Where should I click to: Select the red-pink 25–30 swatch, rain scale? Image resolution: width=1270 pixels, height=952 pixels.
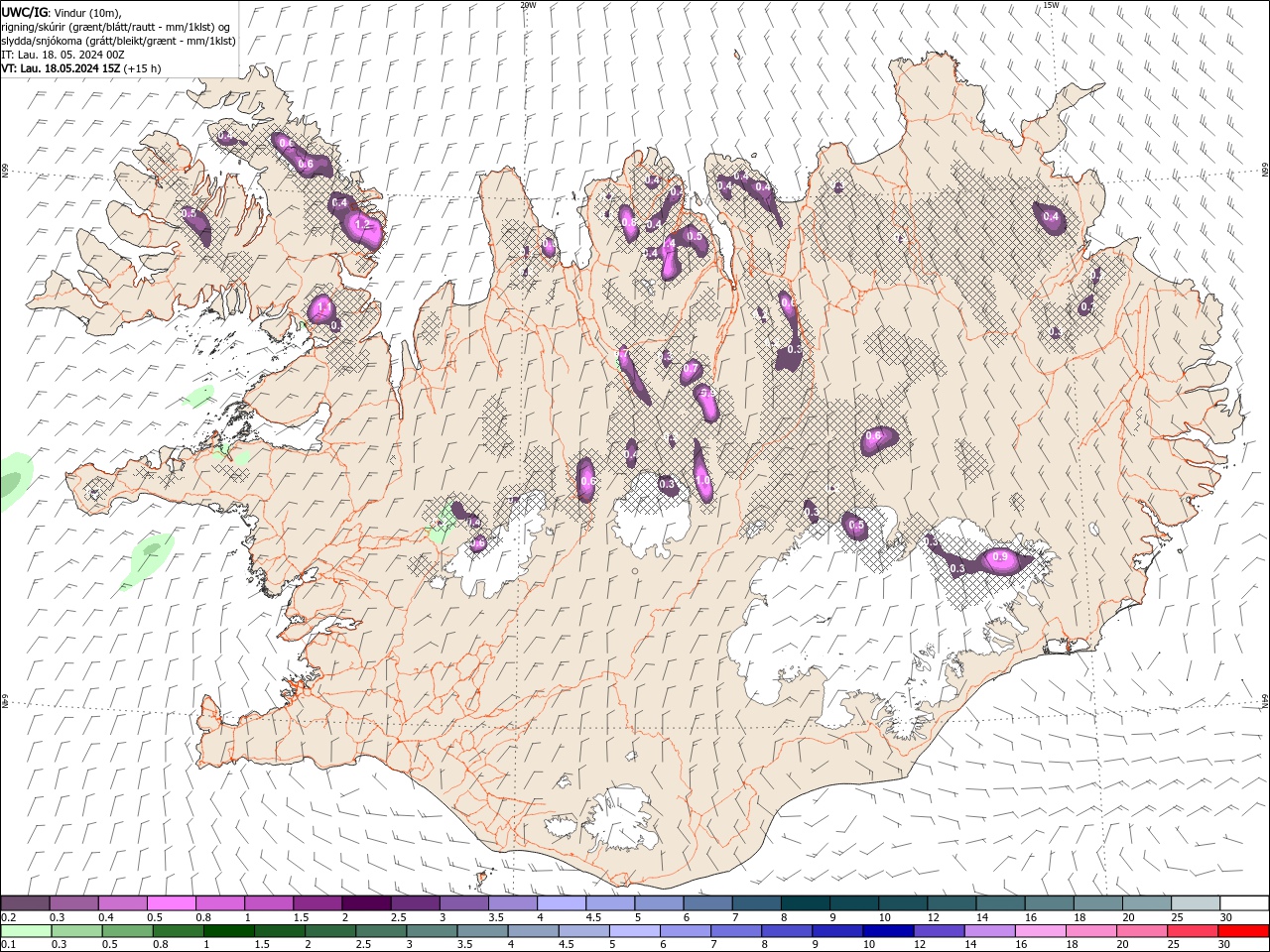1192,931
